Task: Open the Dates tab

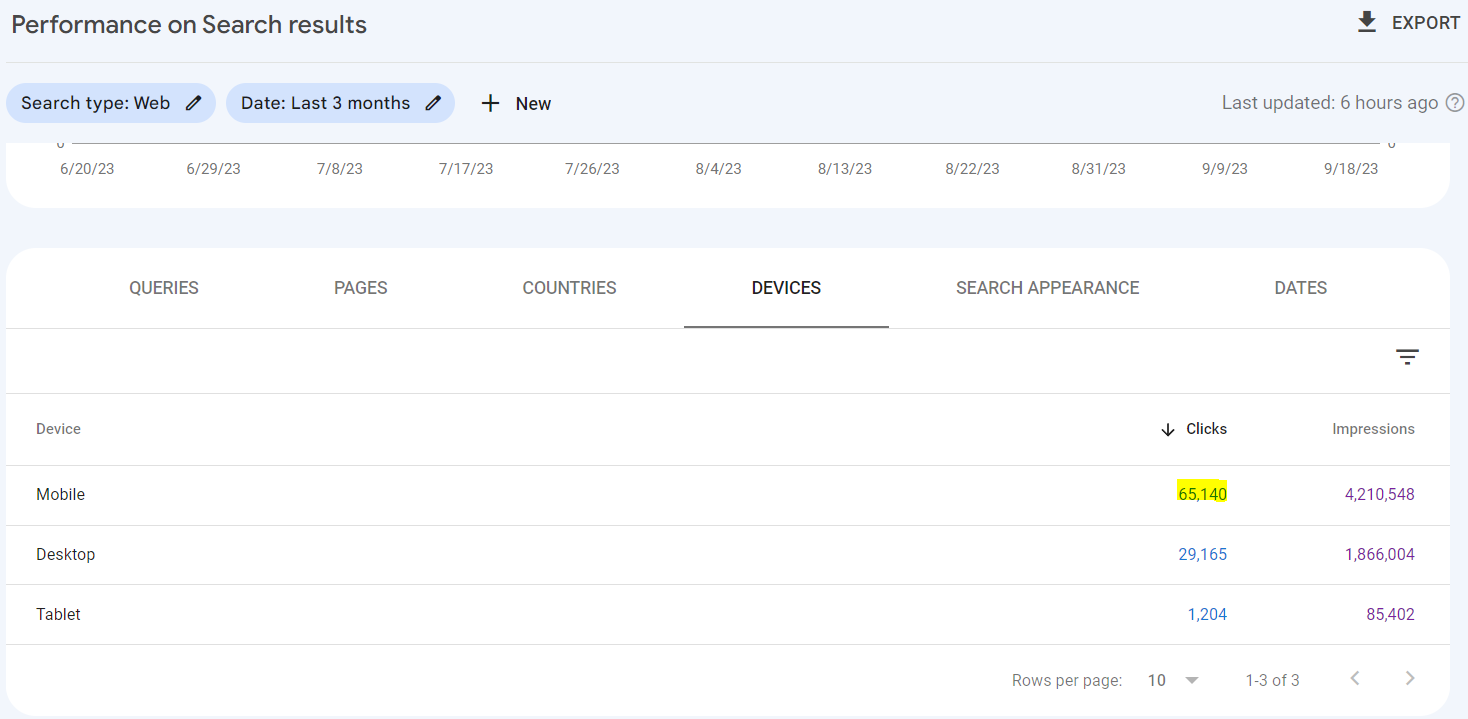Action: point(1300,288)
